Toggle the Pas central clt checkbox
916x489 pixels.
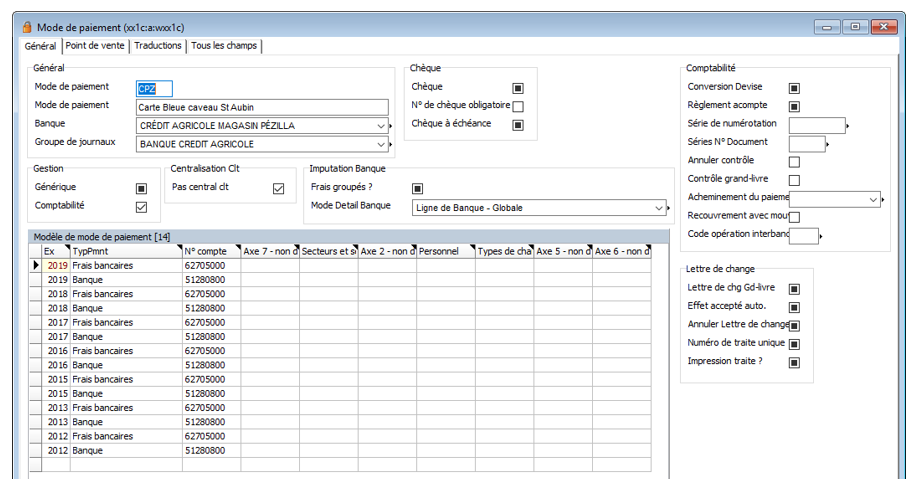[x=279, y=188]
